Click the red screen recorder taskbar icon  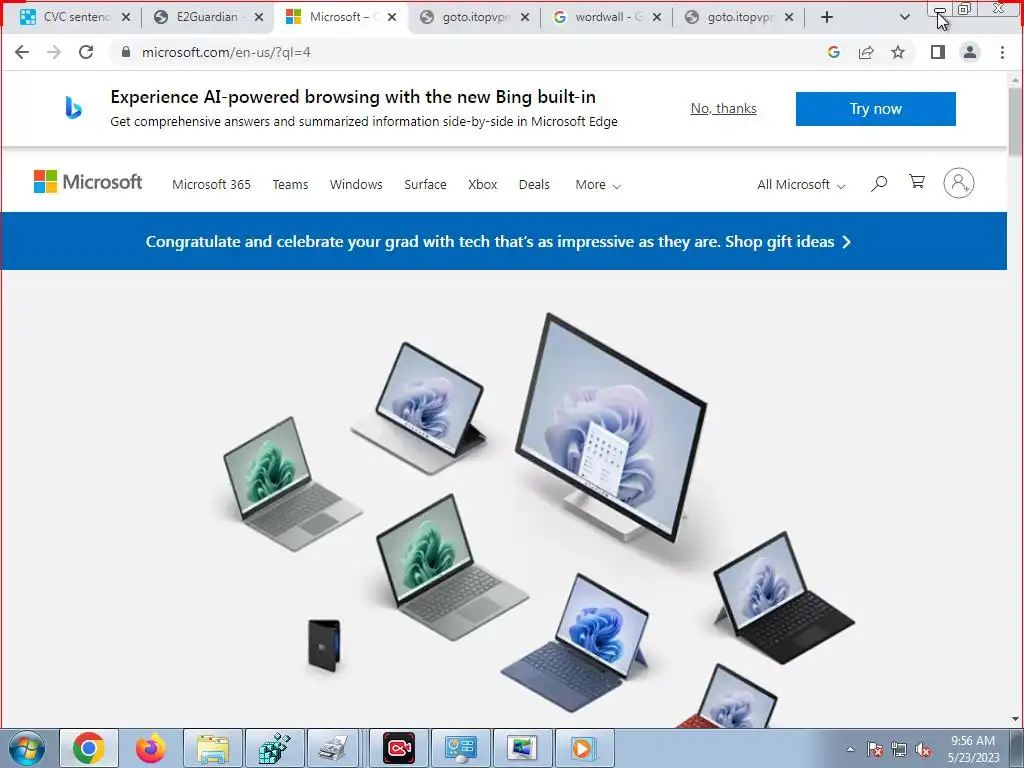[x=398, y=748]
